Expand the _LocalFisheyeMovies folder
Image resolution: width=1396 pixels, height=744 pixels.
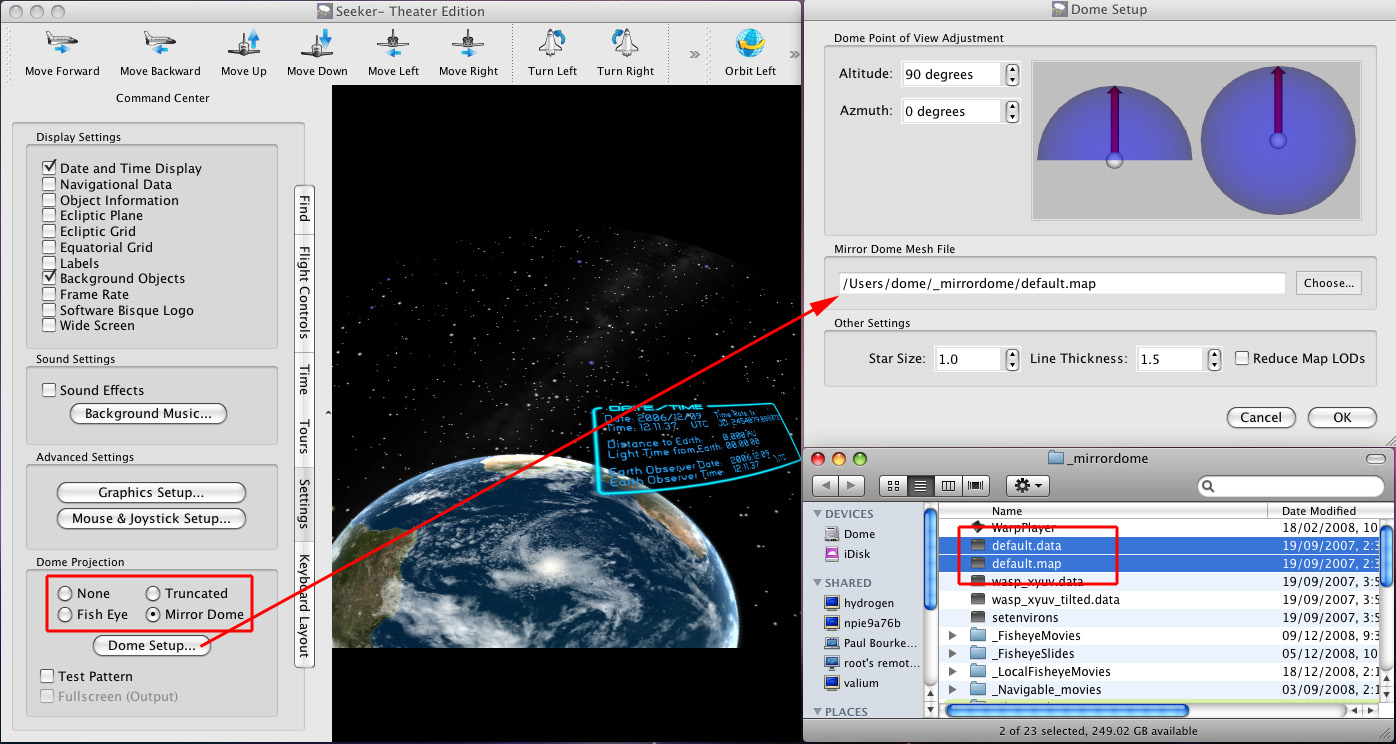click(x=952, y=671)
